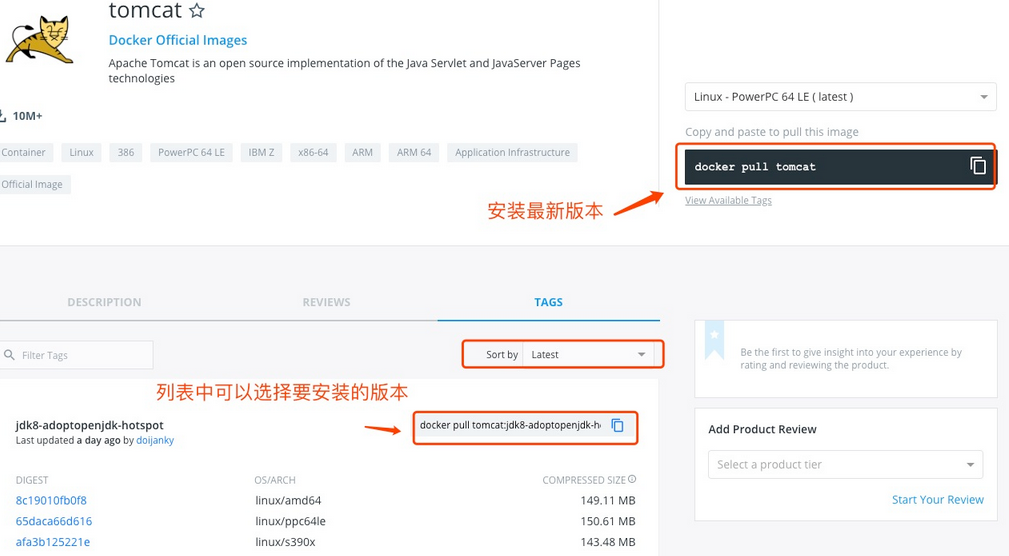Select the PowerPC 64 LE category tag

click(191, 153)
